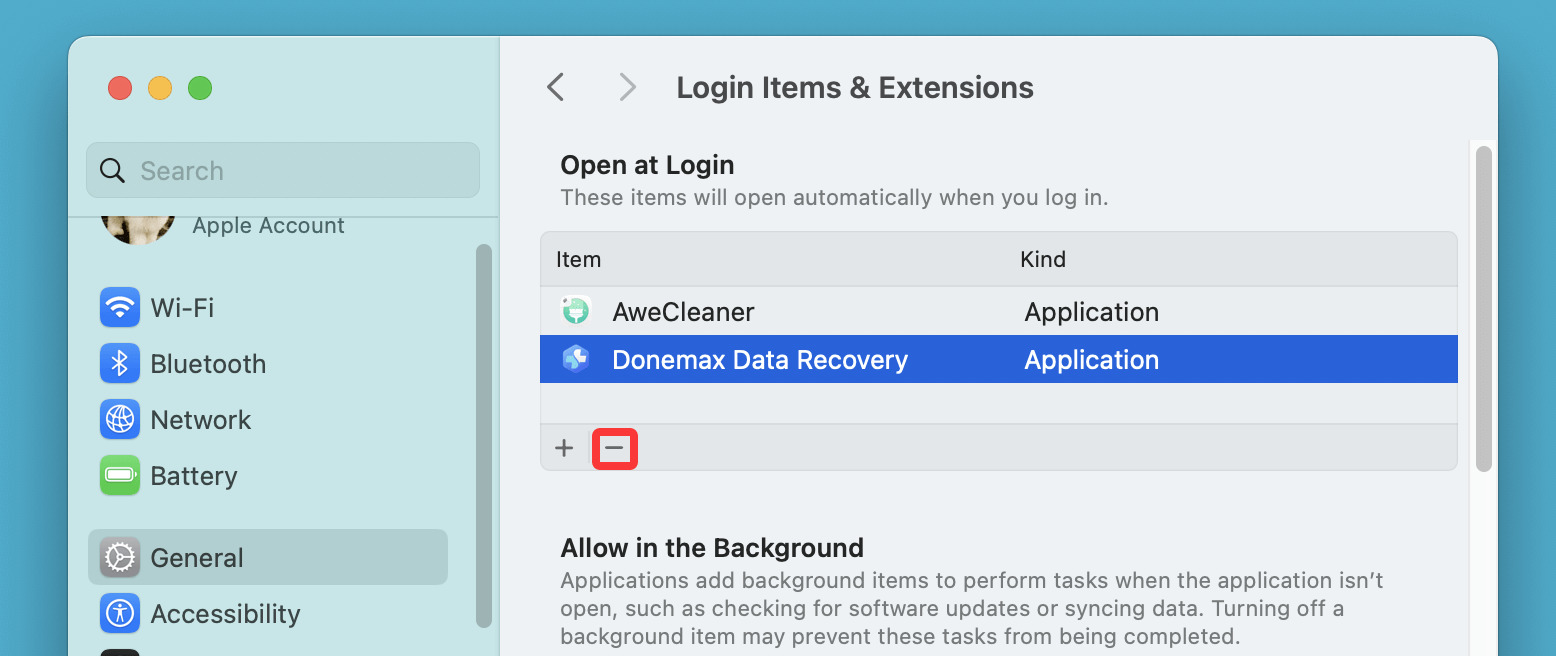Open Accessibility settings icon
The width and height of the screenshot is (1556, 656).
point(119,613)
